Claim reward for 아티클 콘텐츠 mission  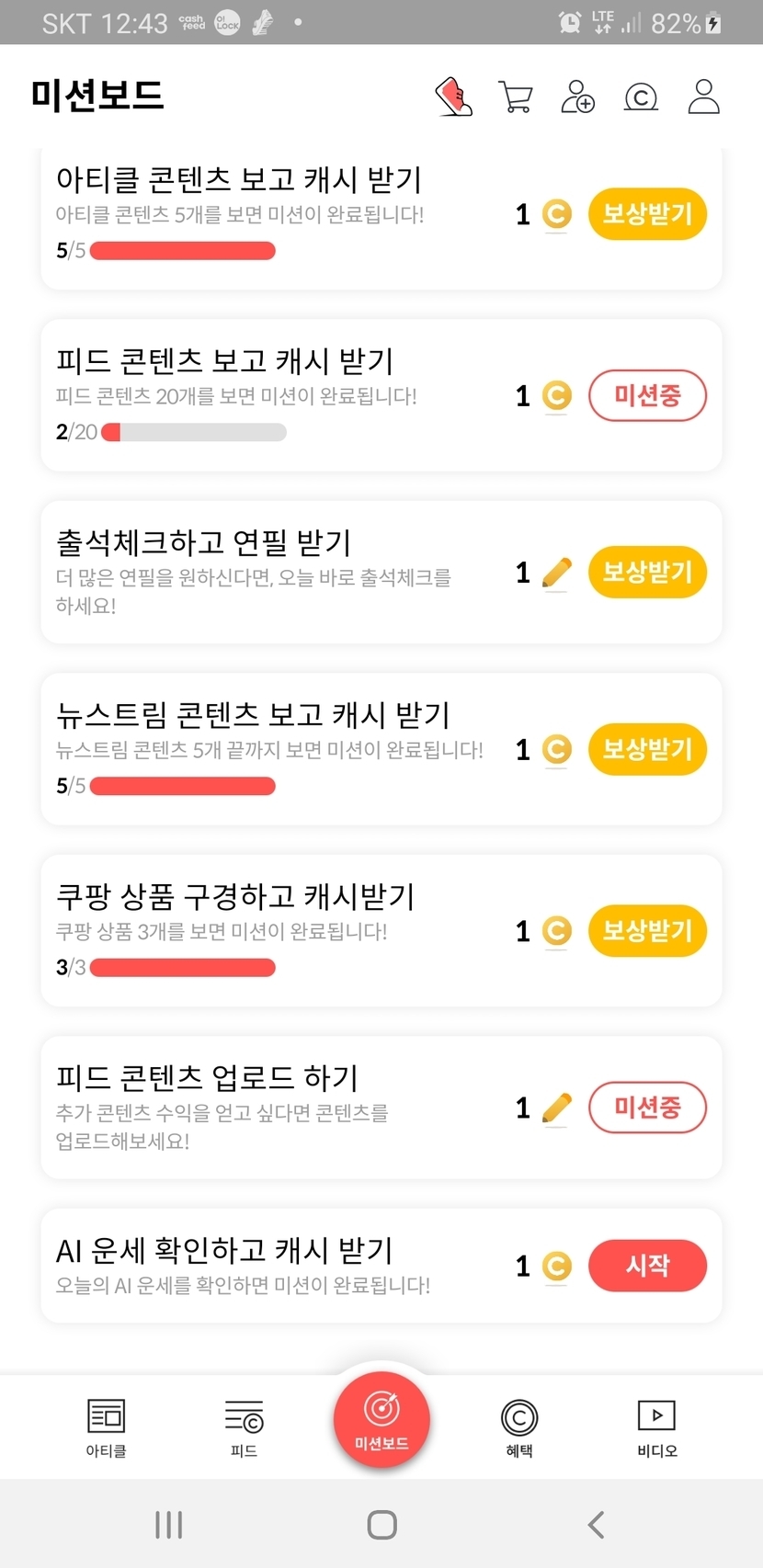pos(647,214)
